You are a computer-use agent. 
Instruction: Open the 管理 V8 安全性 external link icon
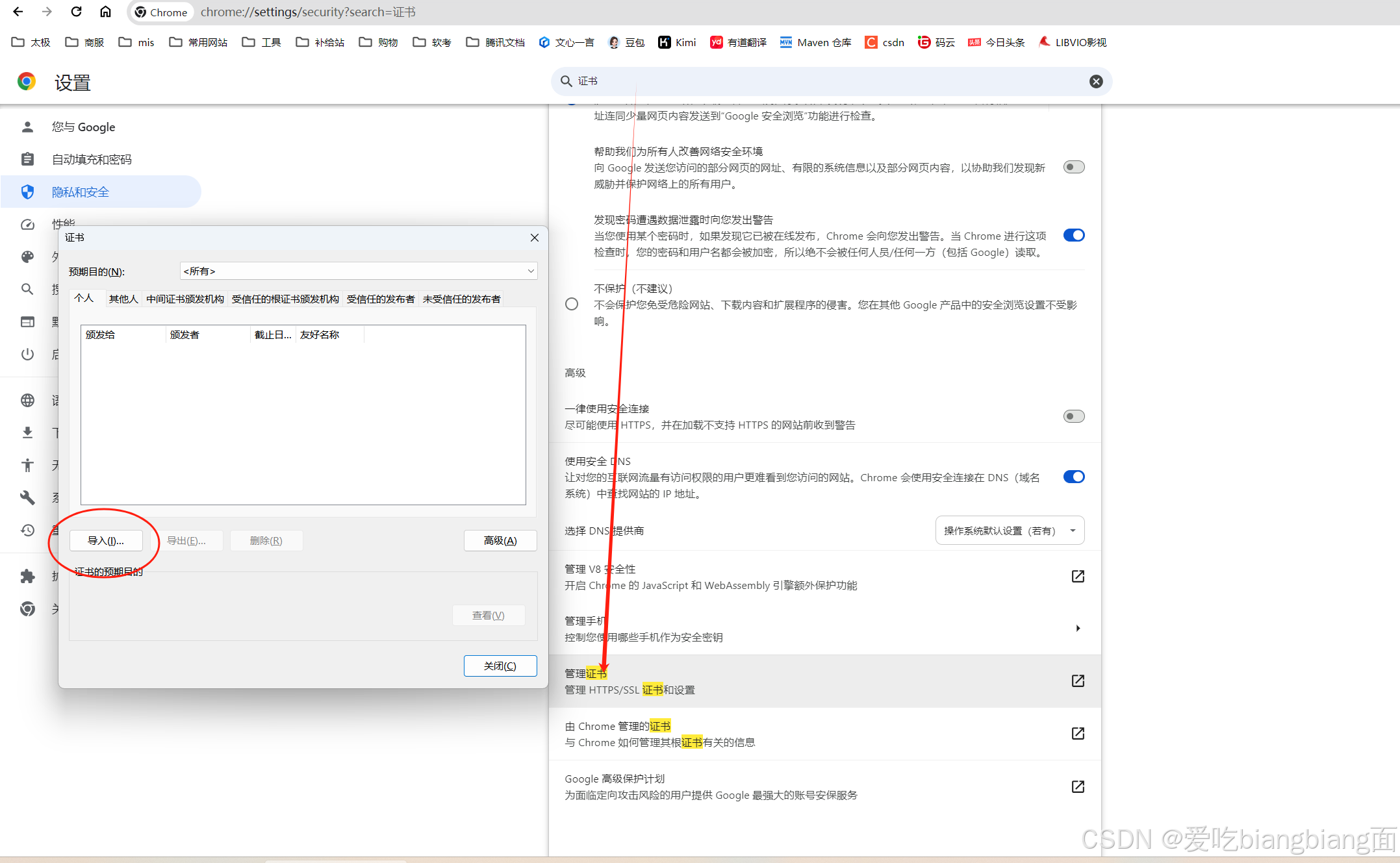[x=1077, y=576]
